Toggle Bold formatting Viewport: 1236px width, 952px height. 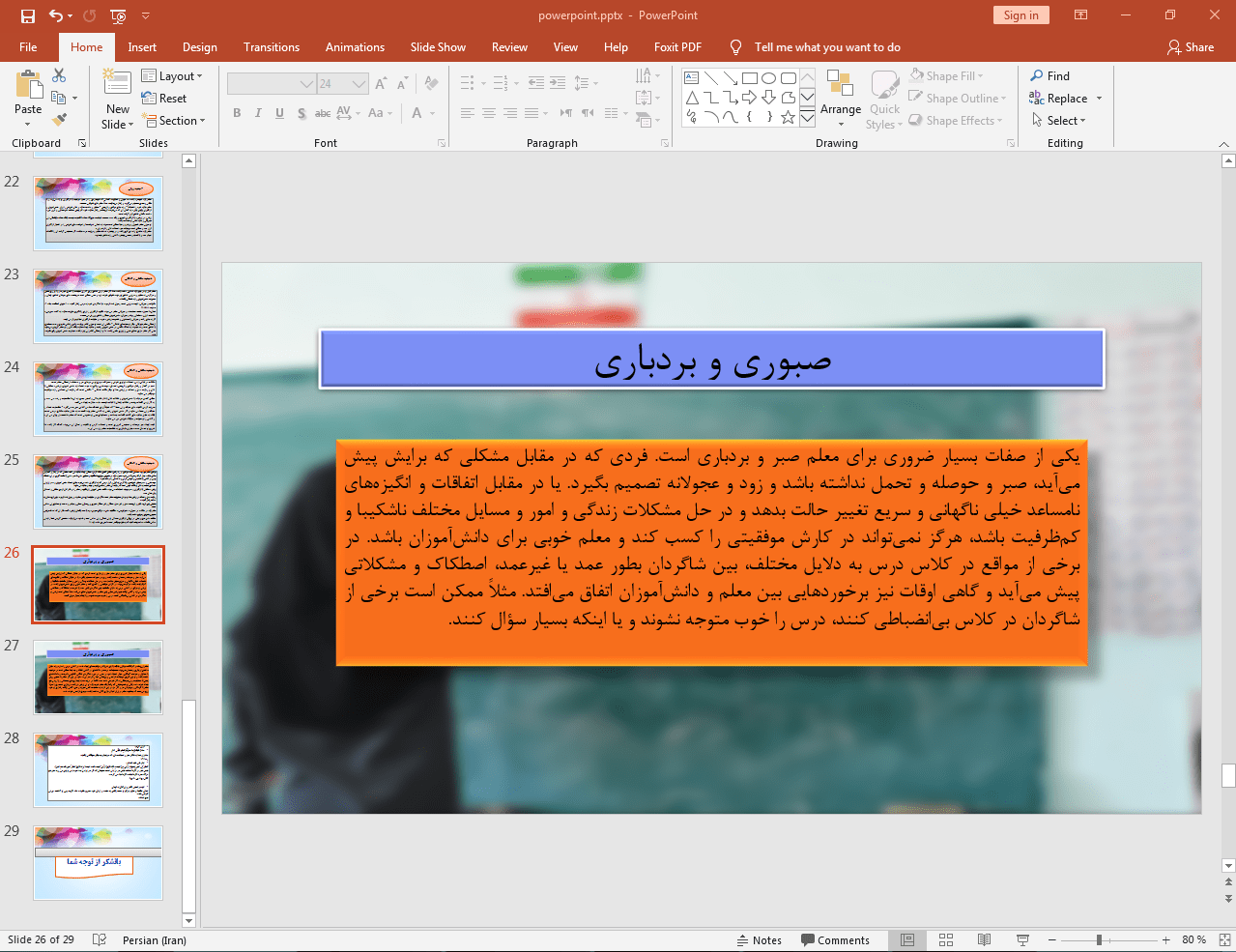tap(237, 113)
